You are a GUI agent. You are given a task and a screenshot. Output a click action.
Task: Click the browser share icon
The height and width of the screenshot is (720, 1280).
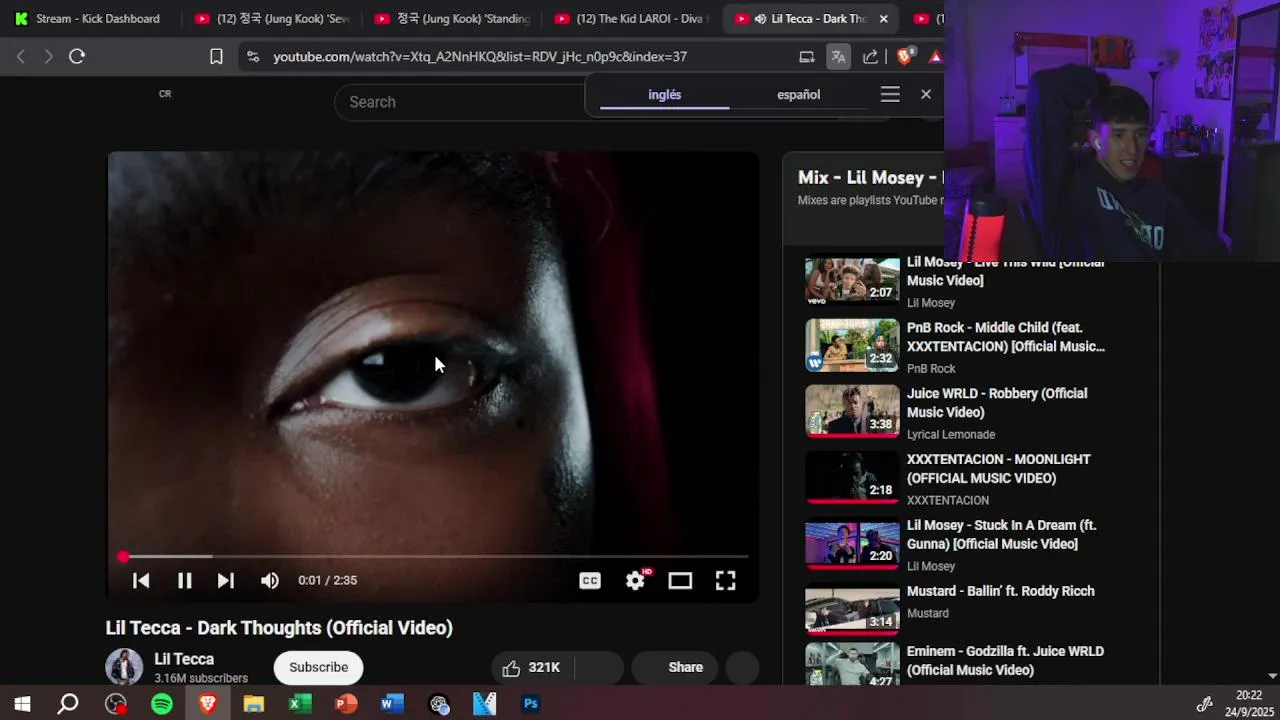click(870, 56)
